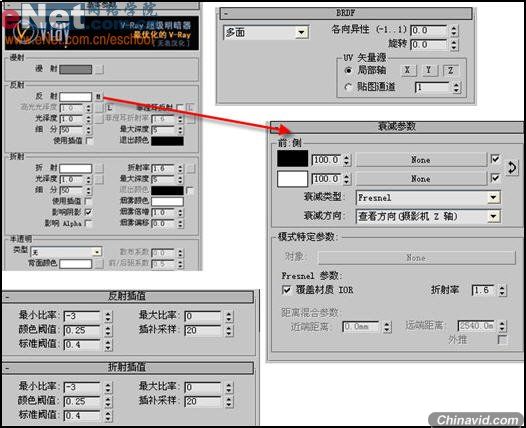Click the black front color swatch
The width and height of the screenshot is (526, 428).
(x=293, y=158)
